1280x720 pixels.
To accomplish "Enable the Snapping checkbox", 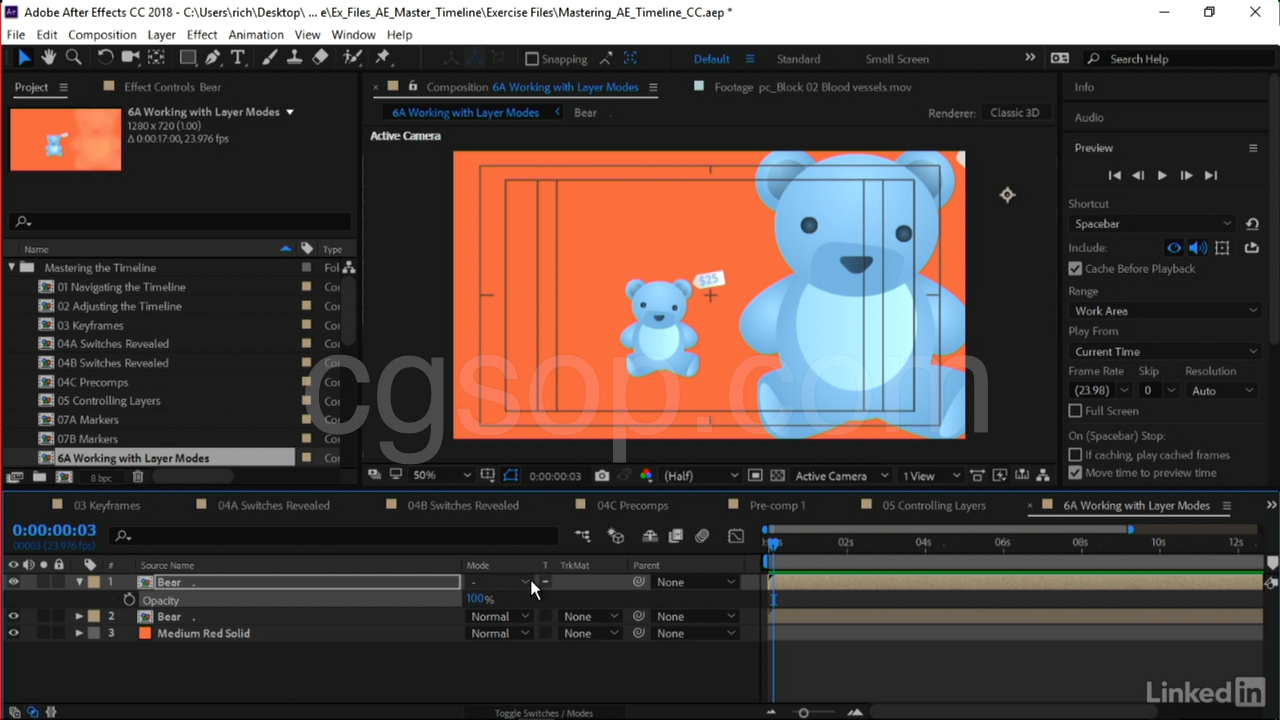I will 532,59.
